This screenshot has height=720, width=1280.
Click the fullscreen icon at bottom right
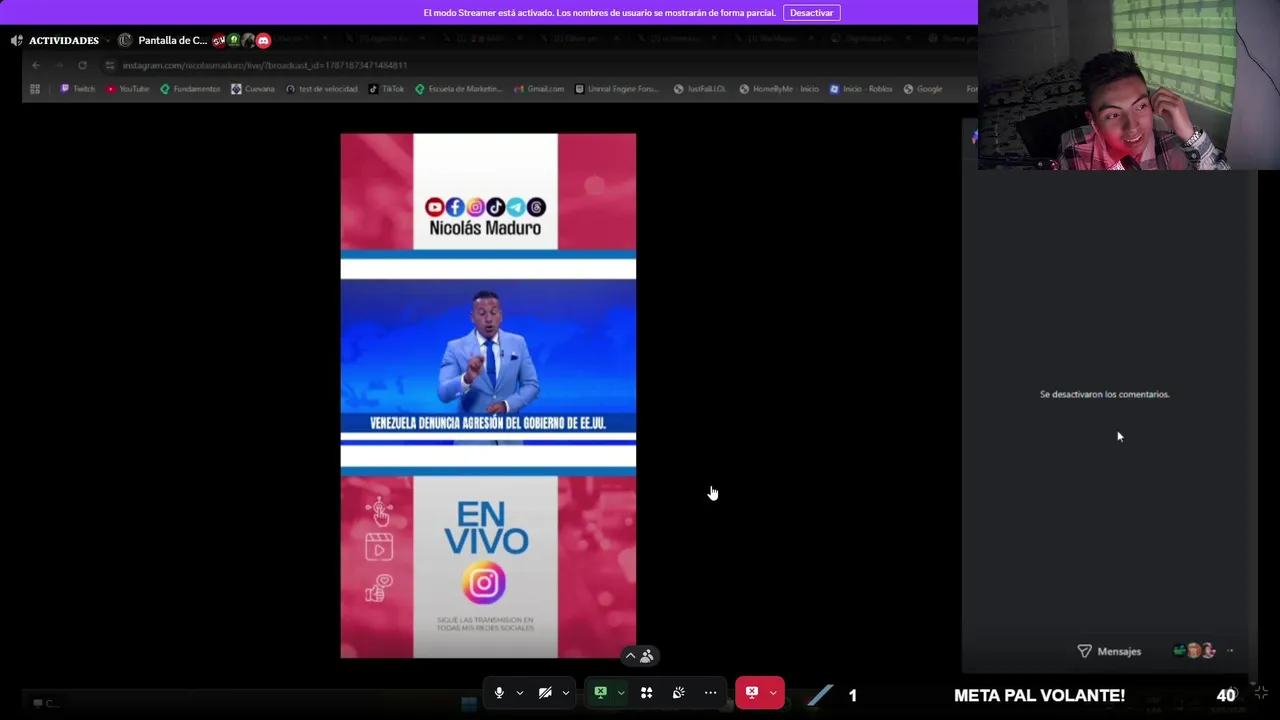[x=1261, y=693]
